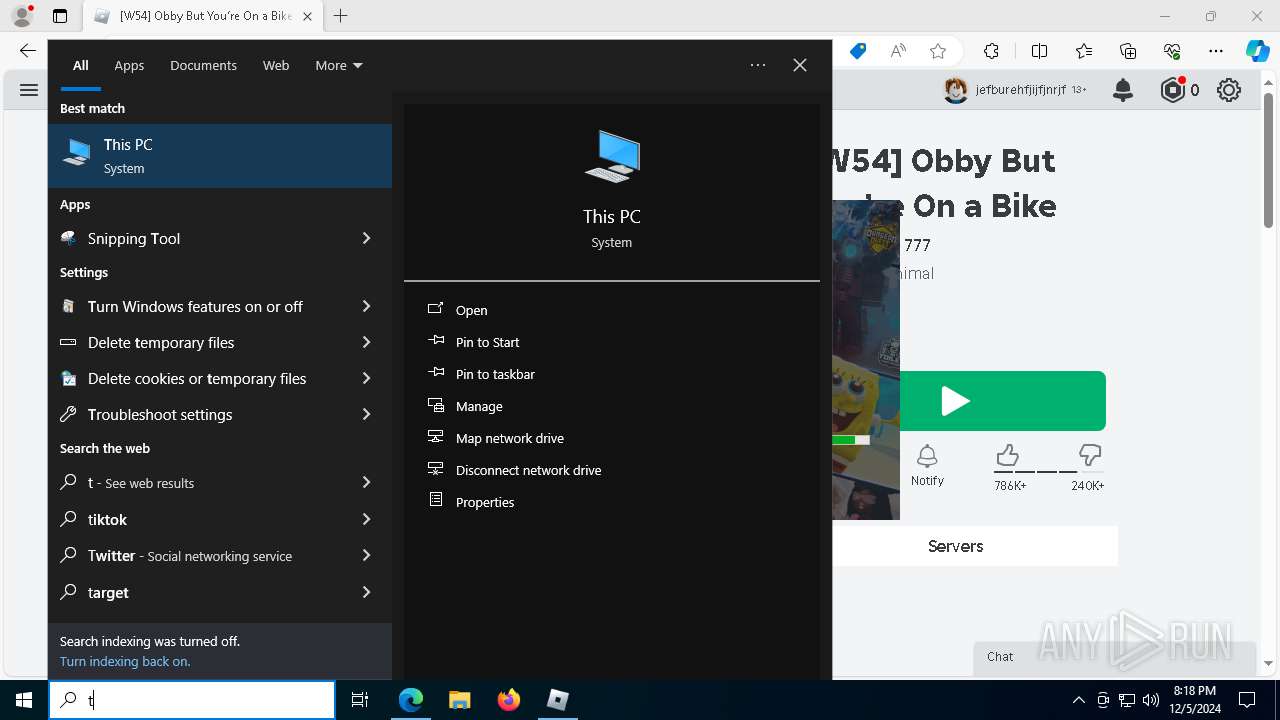Expand Troubleshoot settings result
Viewport: 1280px width, 720px height.
pyautogui.click(x=366, y=414)
